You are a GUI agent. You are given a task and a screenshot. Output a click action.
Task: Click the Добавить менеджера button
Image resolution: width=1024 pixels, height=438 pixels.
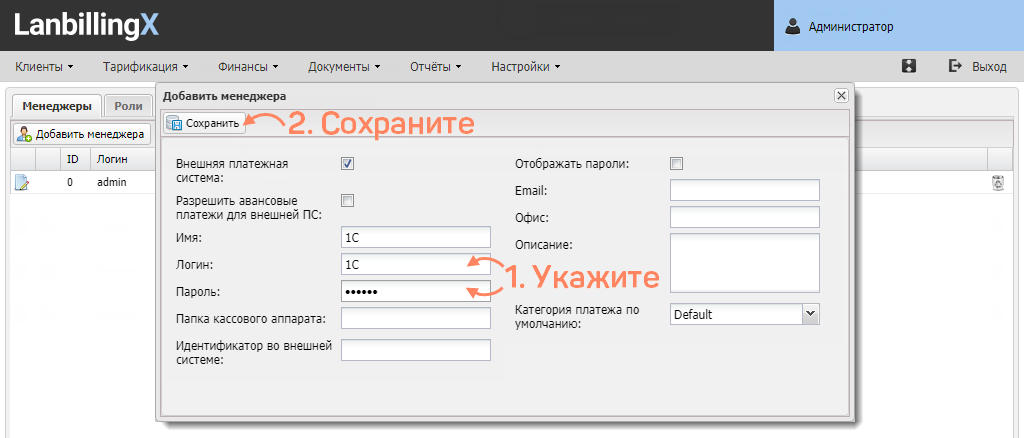click(x=81, y=133)
